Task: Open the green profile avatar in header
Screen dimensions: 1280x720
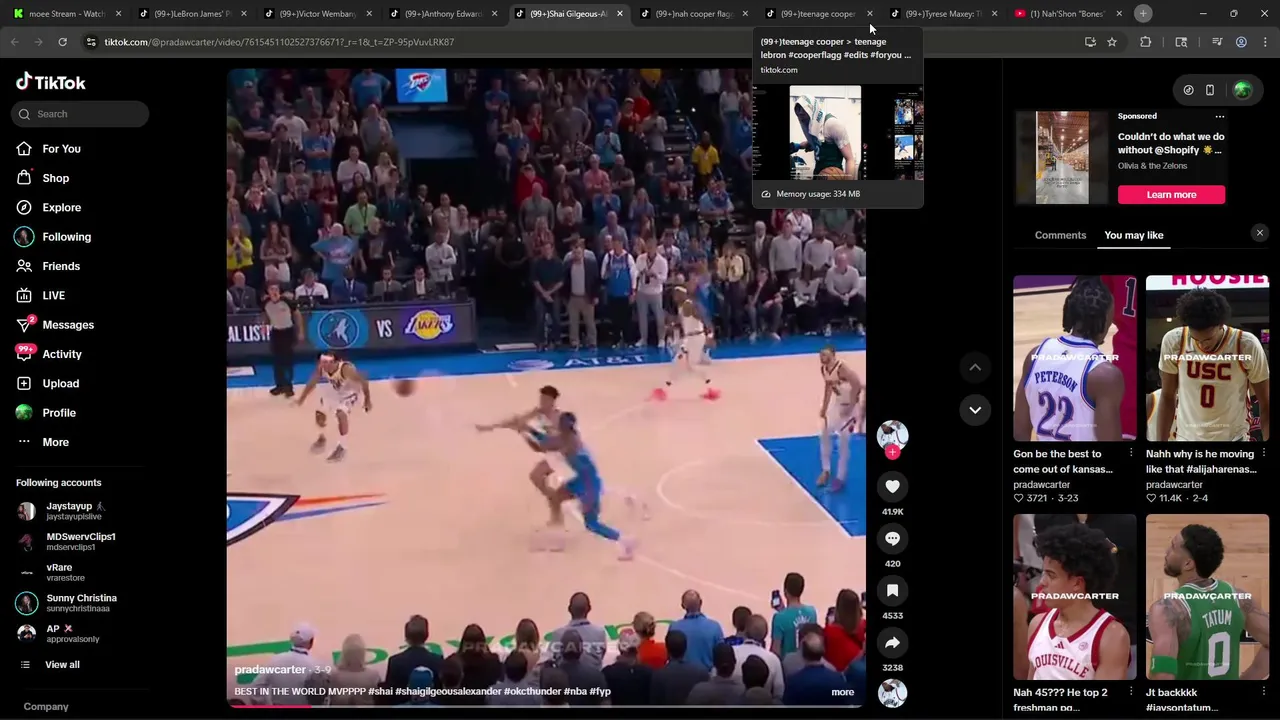Action: click(x=1242, y=90)
